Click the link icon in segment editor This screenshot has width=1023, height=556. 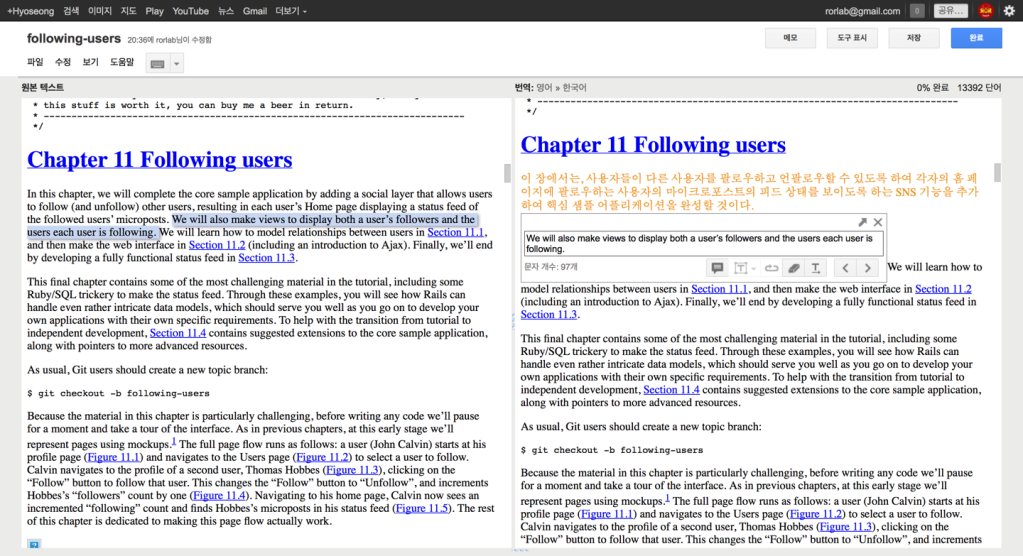pyautogui.click(x=771, y=268)
